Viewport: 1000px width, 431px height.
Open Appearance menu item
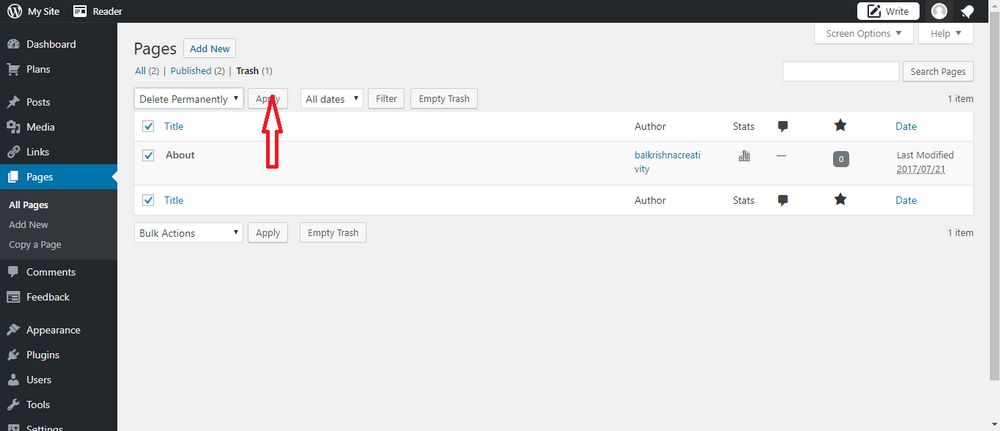click(x=53, y=330)
